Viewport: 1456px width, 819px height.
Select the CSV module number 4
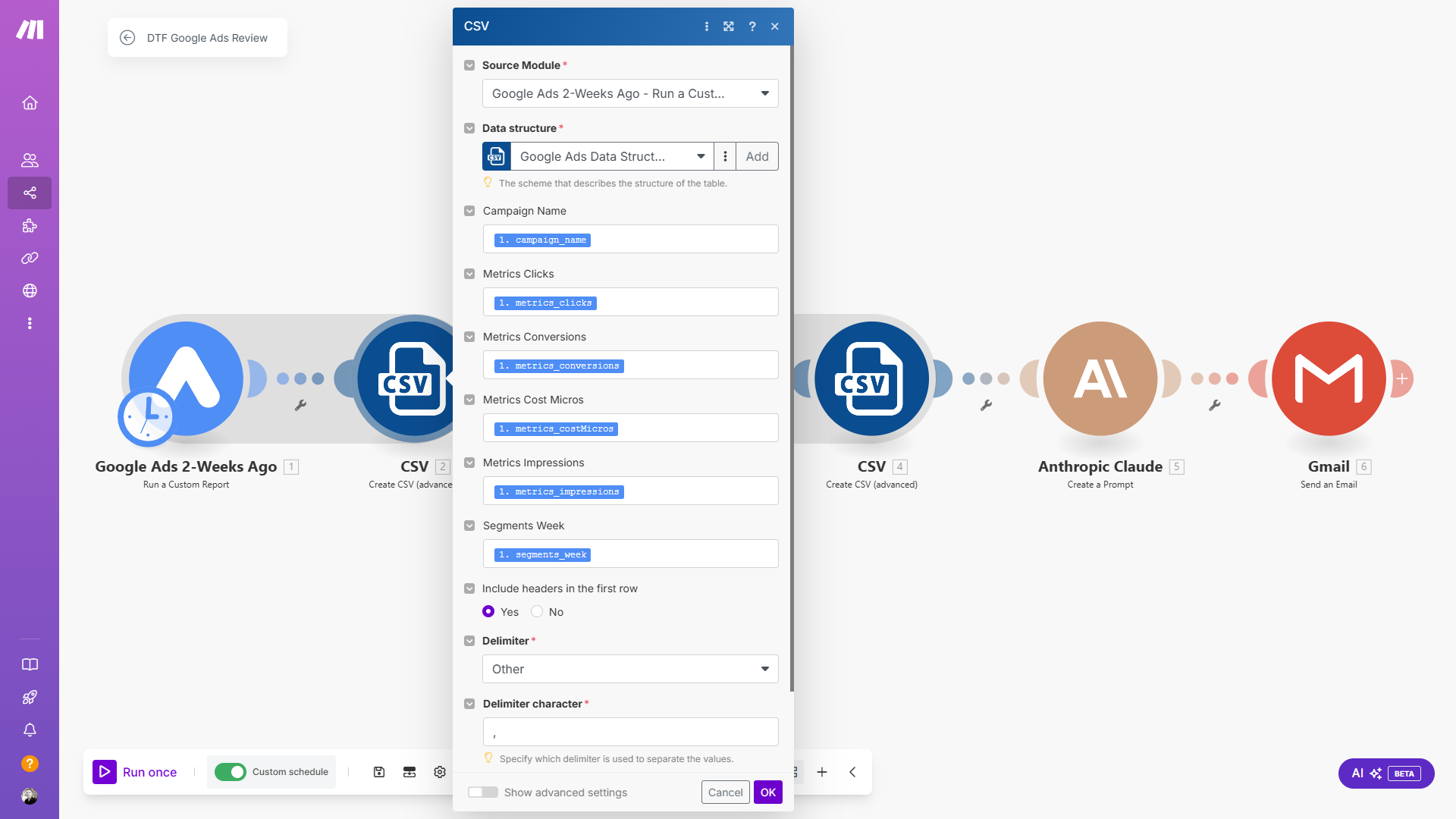pyautogui.click(x=872, y=379)
